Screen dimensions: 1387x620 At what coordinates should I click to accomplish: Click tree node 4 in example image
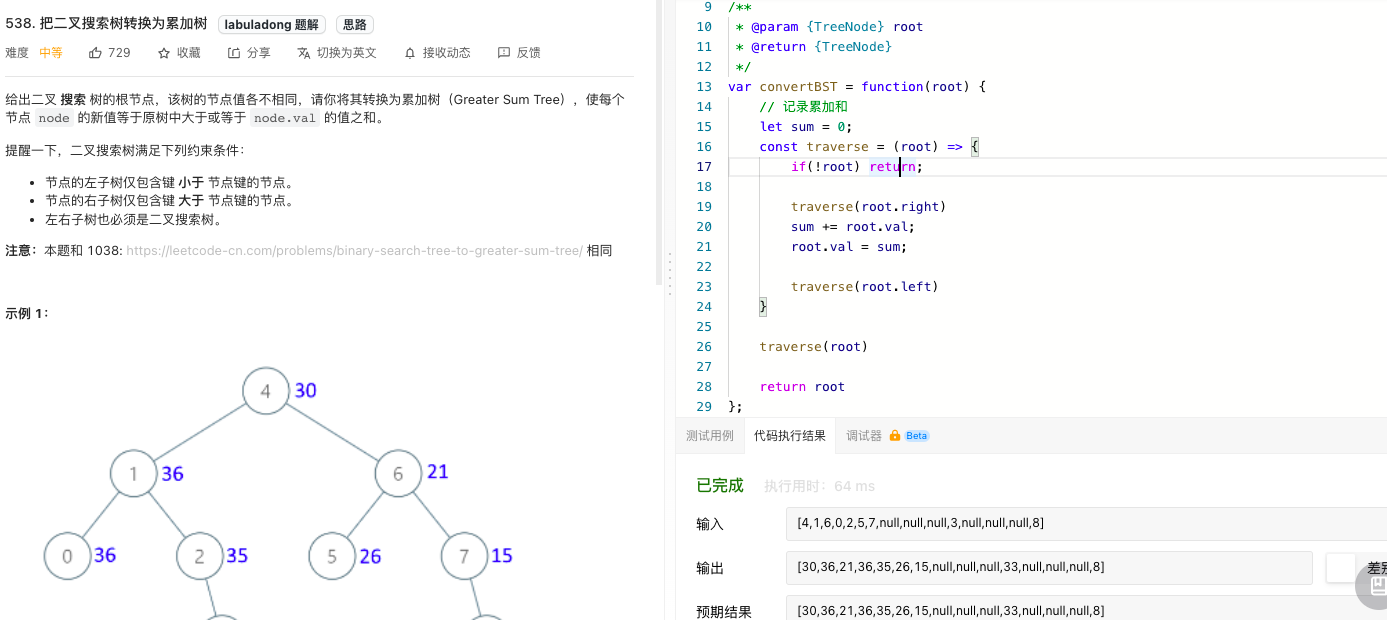[x=266, y=391]
